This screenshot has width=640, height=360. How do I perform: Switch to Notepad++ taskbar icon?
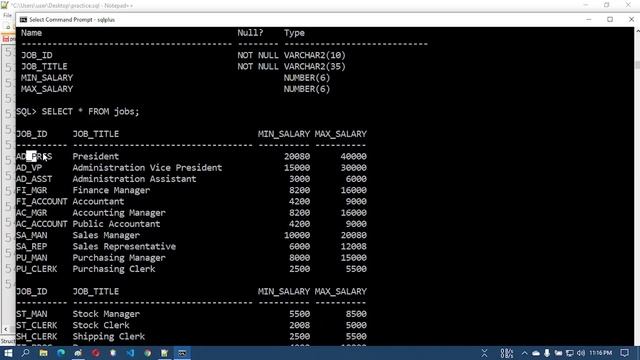click(164, 353)
